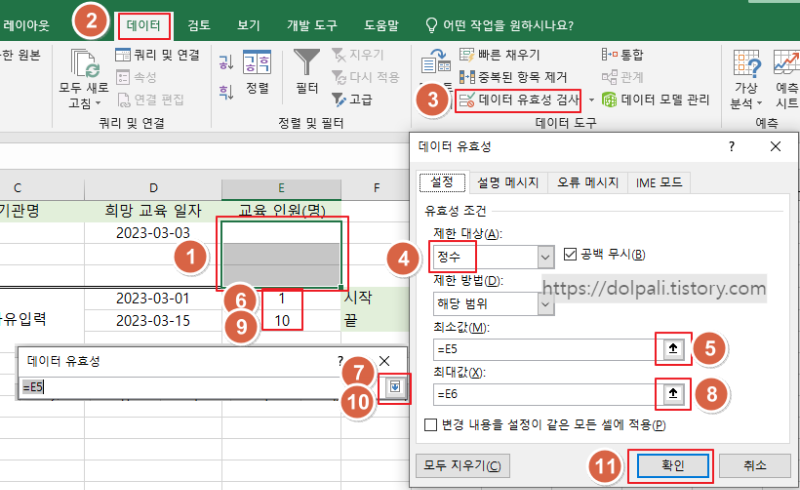Switch to the 설명 메시지 tab
This screenshot has width=800, height=490.
pyautogui.click(x=508, y=182)
